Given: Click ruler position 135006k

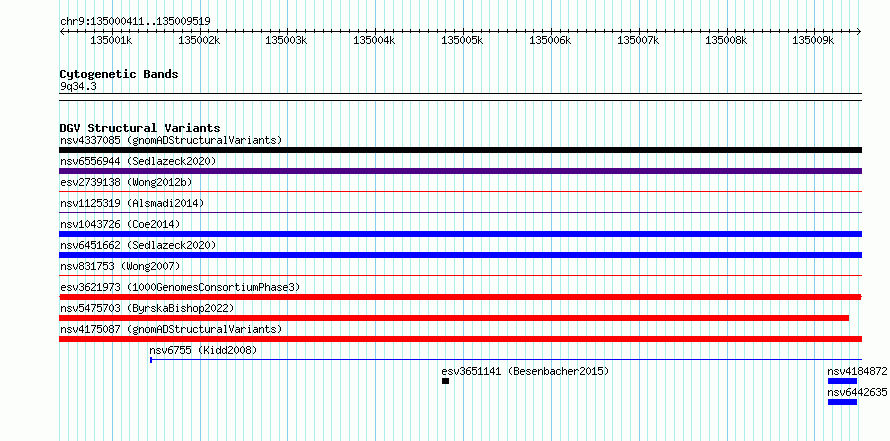Looking at the screenshot, I should (550, 40).
